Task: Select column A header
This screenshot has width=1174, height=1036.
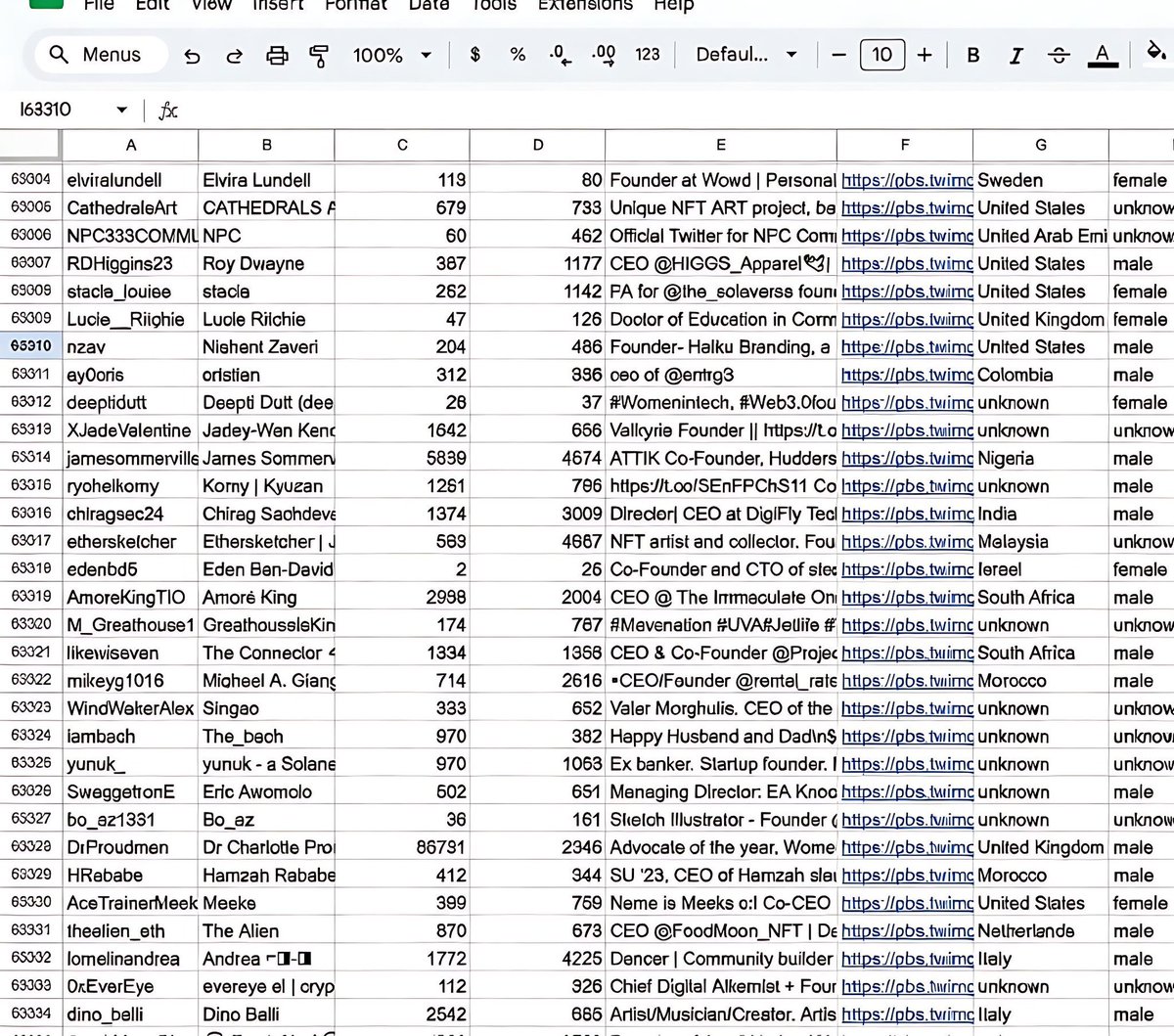Action: click(131, 145)
